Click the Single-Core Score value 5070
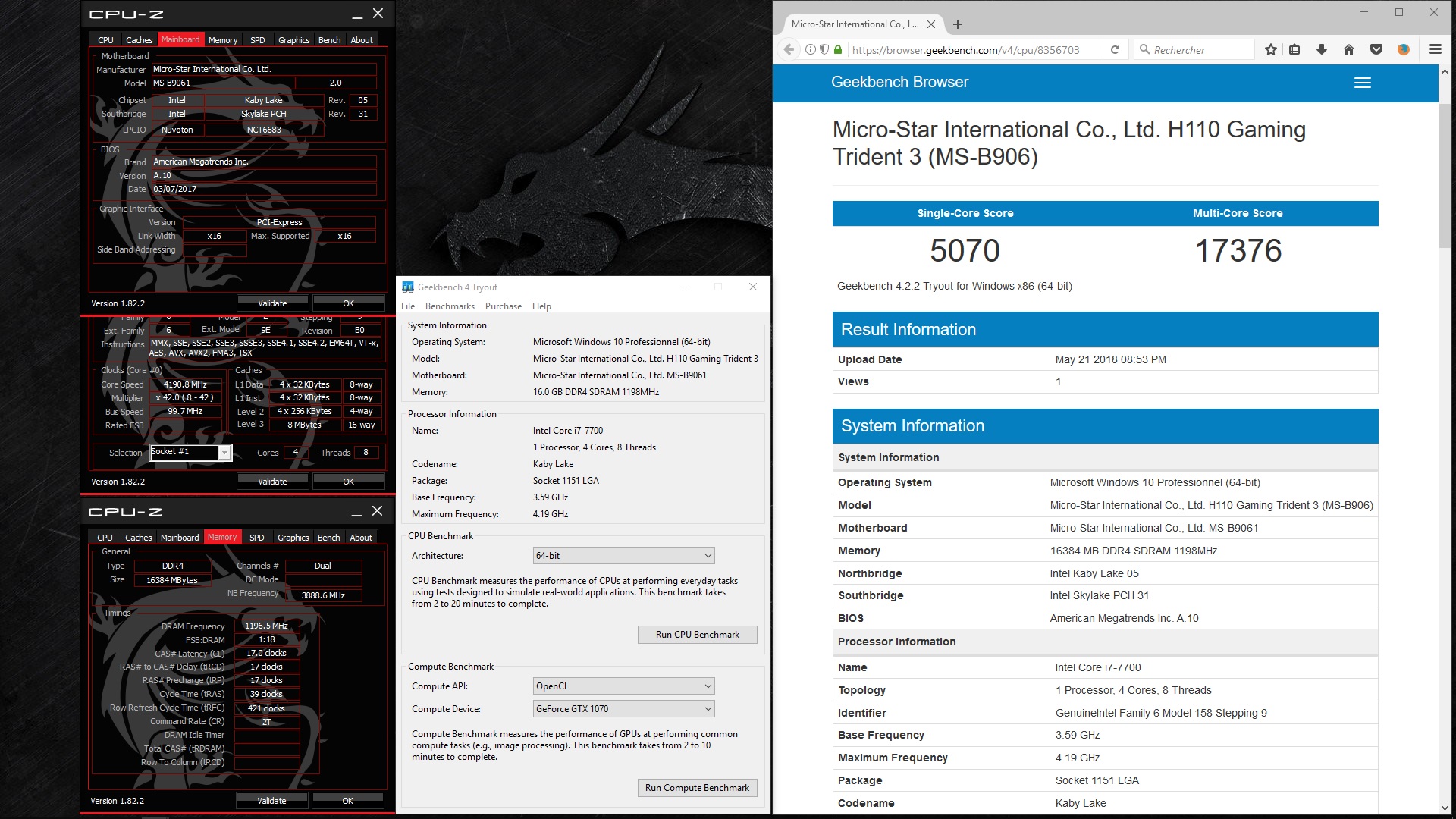Image resolution: width=1456 pixels, height=819 pixels. pyautogui.click(x=965, y=251)
